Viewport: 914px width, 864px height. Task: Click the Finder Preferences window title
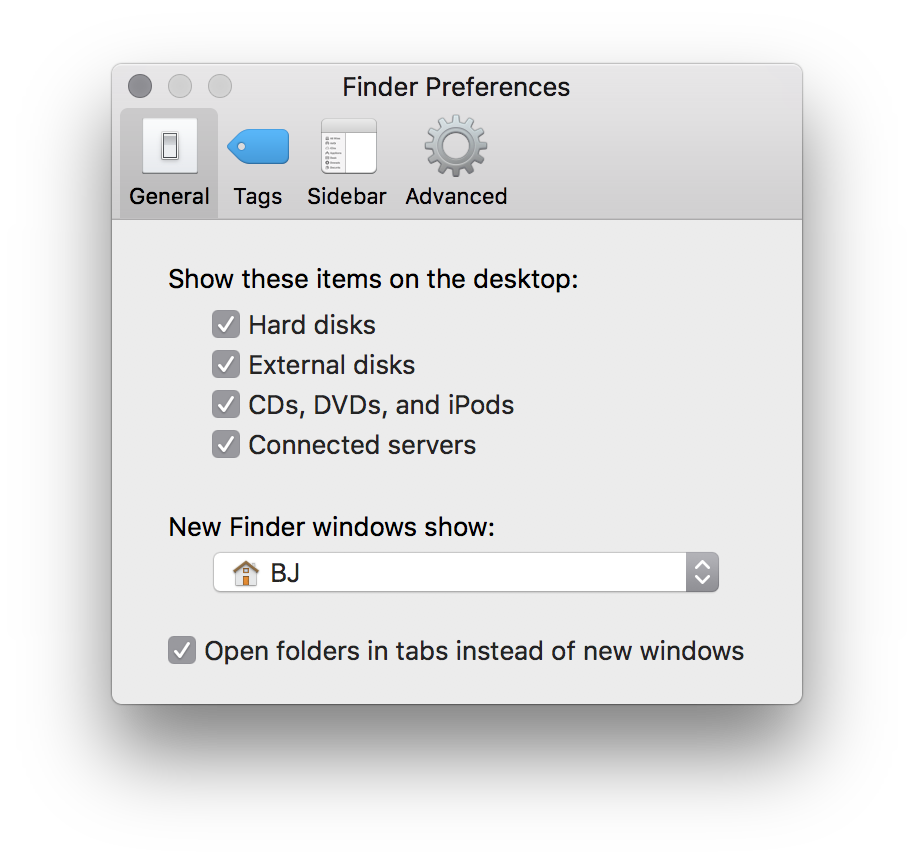[x=456, y=87]
